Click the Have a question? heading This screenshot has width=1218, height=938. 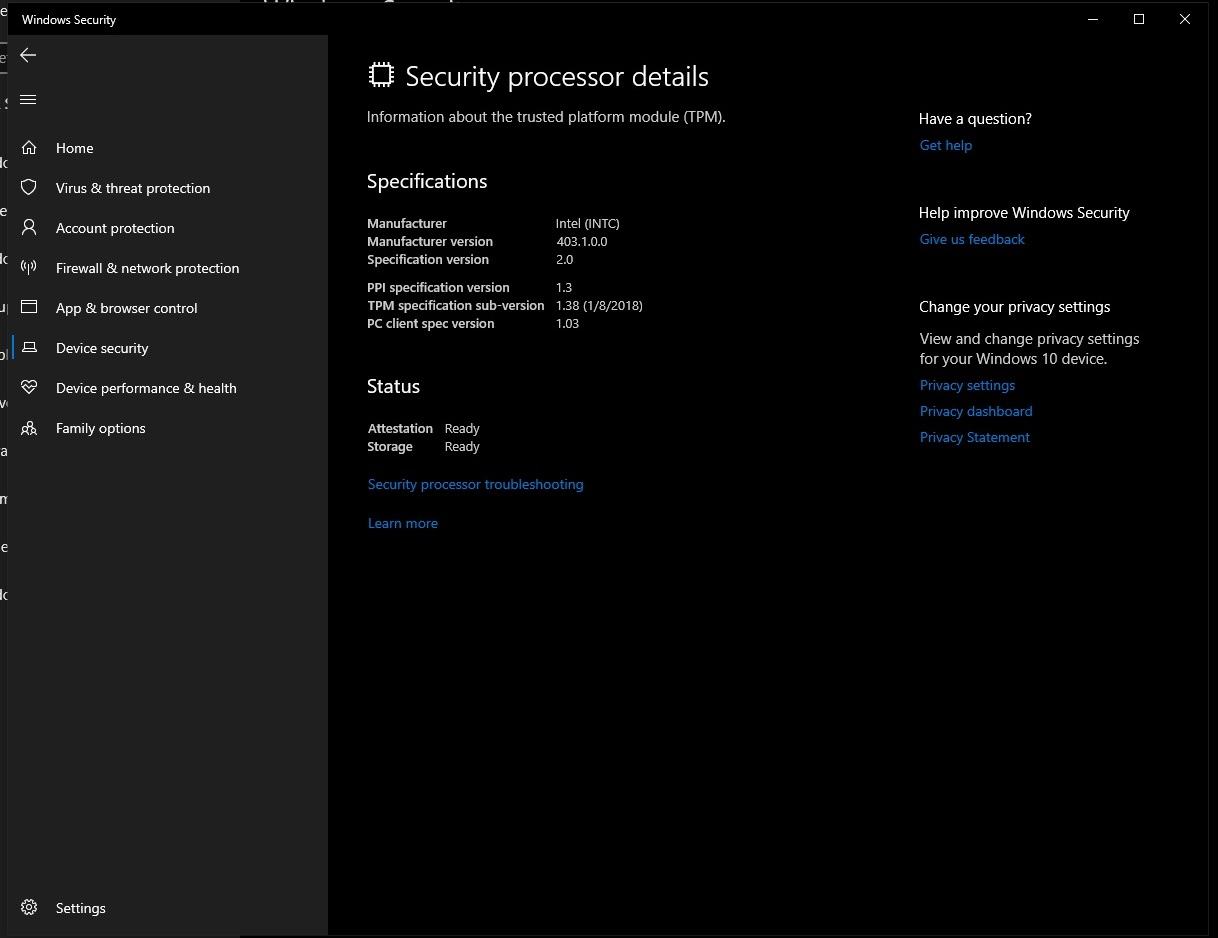pyautogui.click(x=975, y=118)
